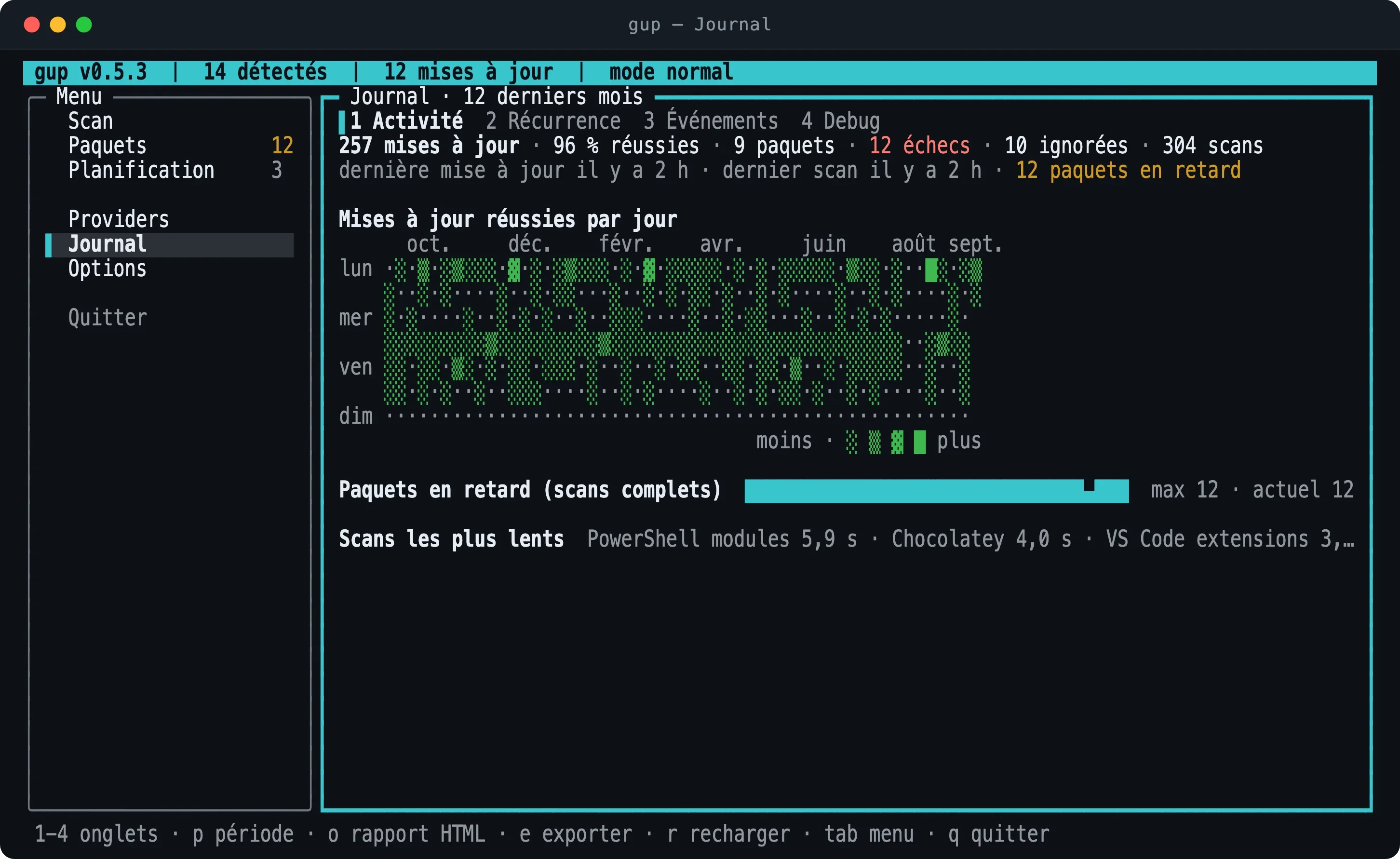Click the 'Chocolatey 4,0 s' entry

[x=981, y=539]
